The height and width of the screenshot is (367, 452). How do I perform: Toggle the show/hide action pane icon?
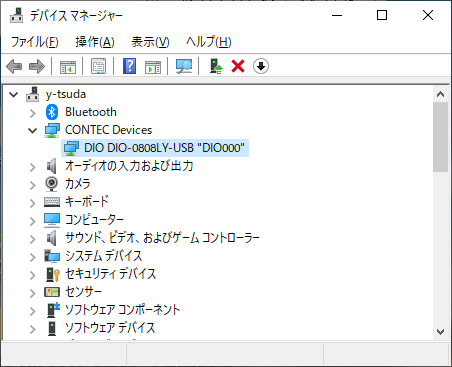pos(153,66)
